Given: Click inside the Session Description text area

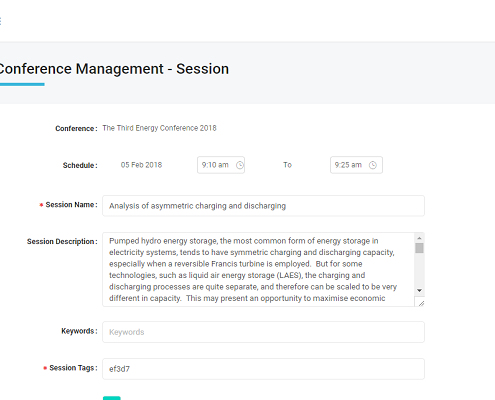Looking at the screenshot, I should click(258, 269).
